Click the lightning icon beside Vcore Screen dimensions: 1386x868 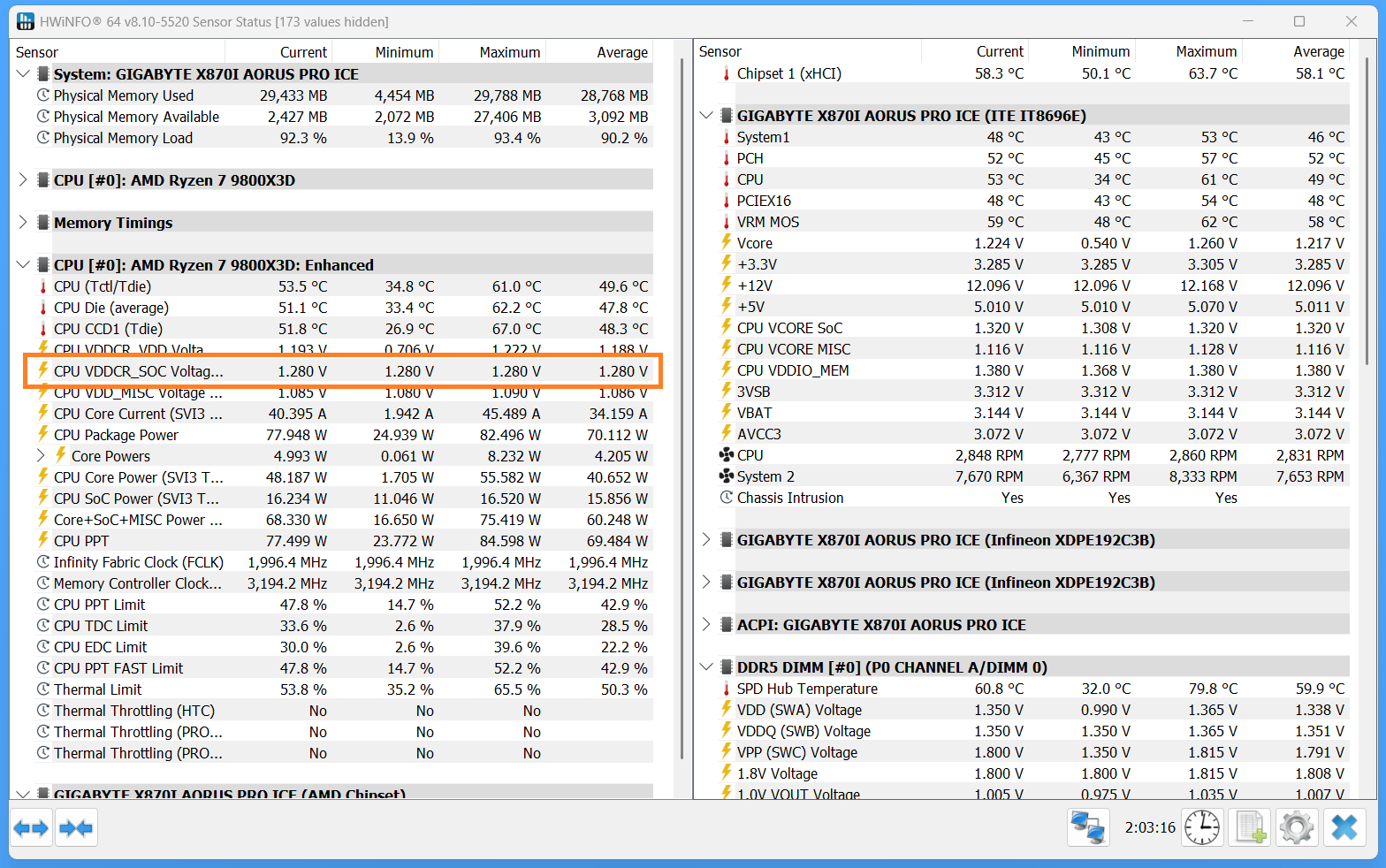point(727,242)
